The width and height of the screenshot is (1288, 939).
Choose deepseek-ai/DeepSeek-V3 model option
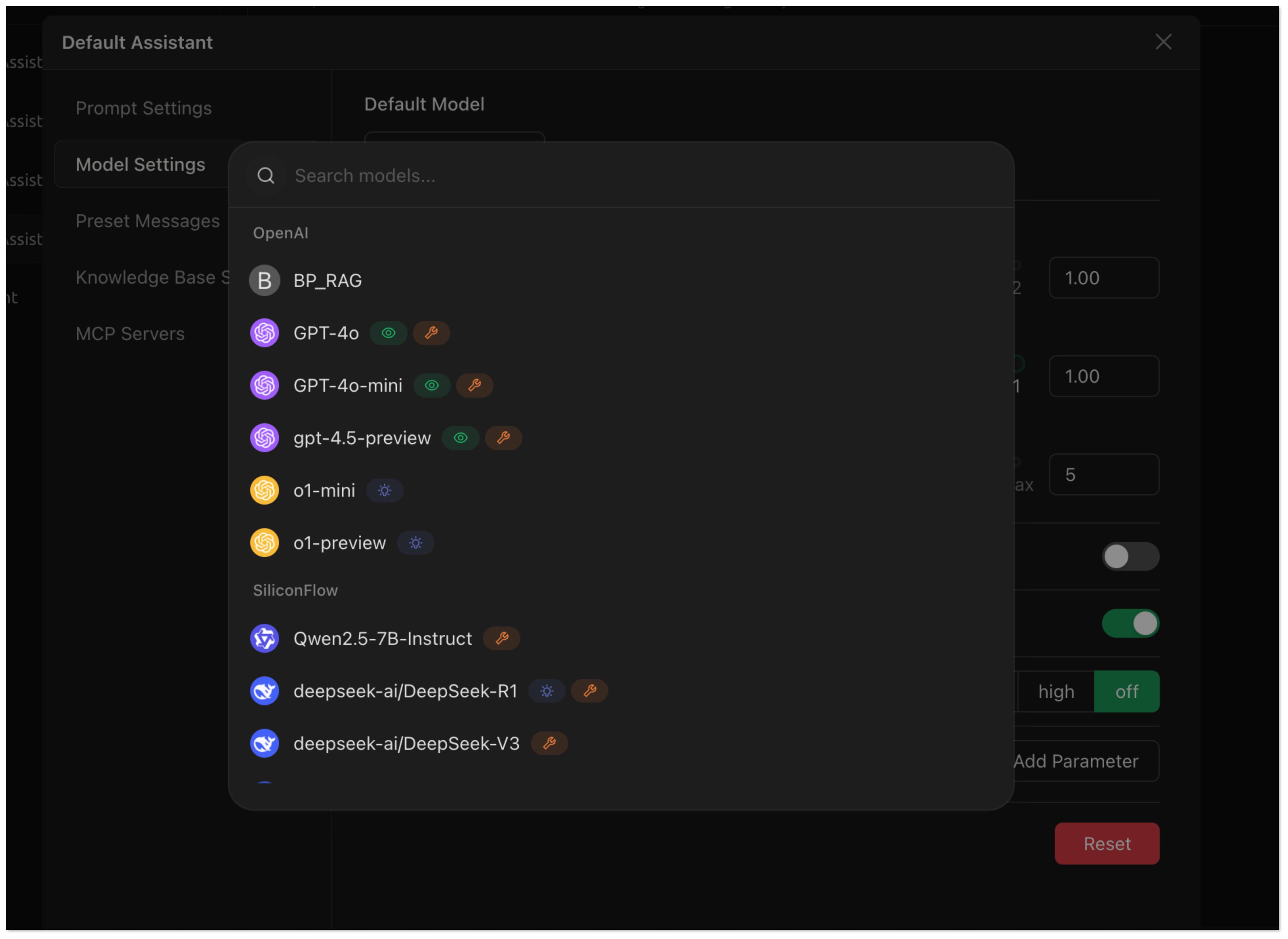(406, 744)
